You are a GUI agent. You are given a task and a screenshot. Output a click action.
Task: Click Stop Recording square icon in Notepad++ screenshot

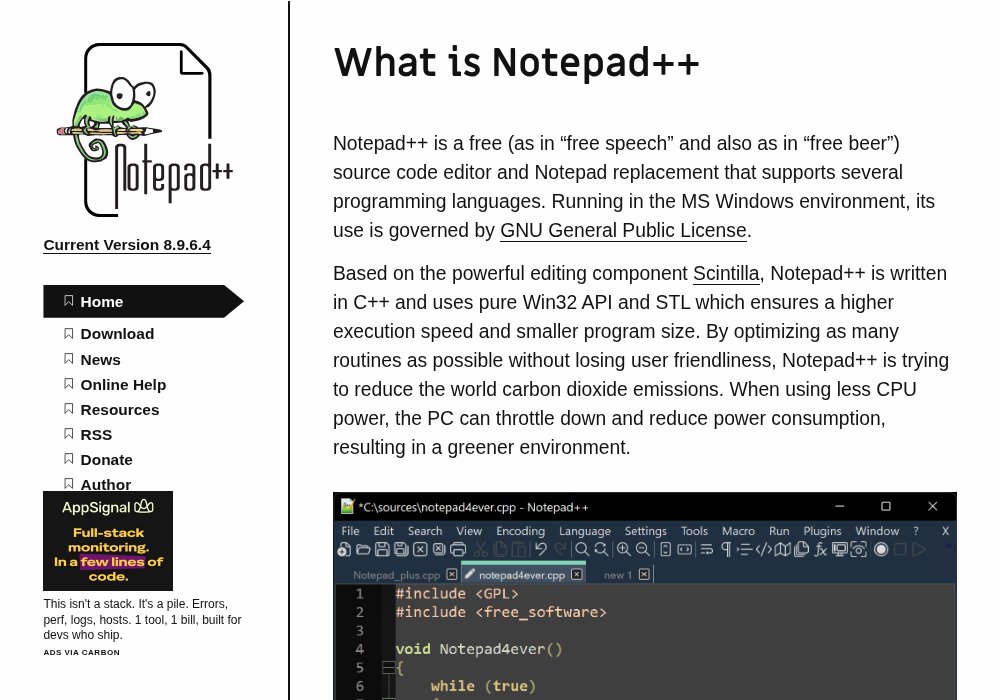point(900,550)
